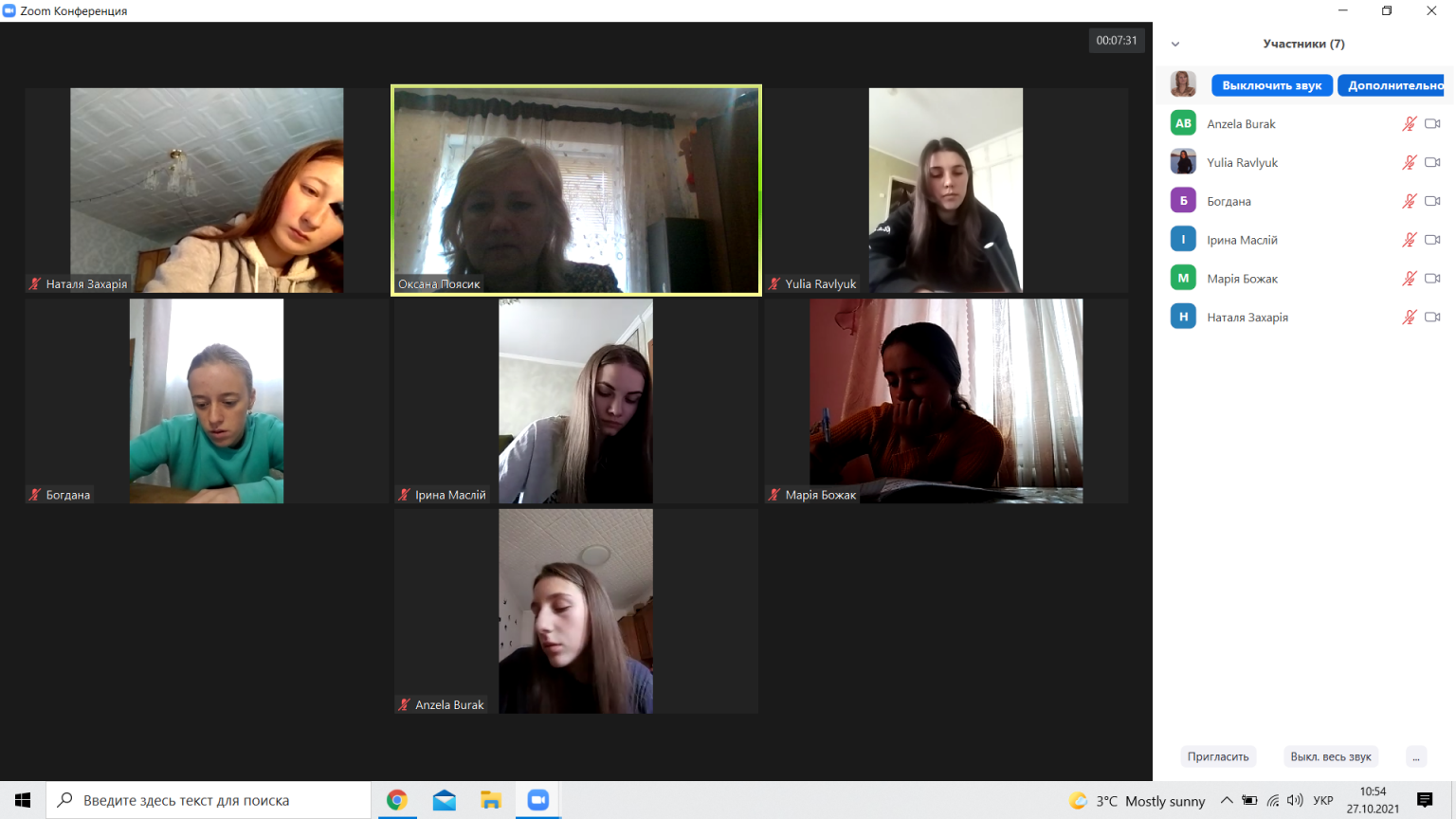Click Yulia Ravlyuk's camera icon in participants
The height and width of the screenshot is (819, 1456).
tap(1432, 163)
